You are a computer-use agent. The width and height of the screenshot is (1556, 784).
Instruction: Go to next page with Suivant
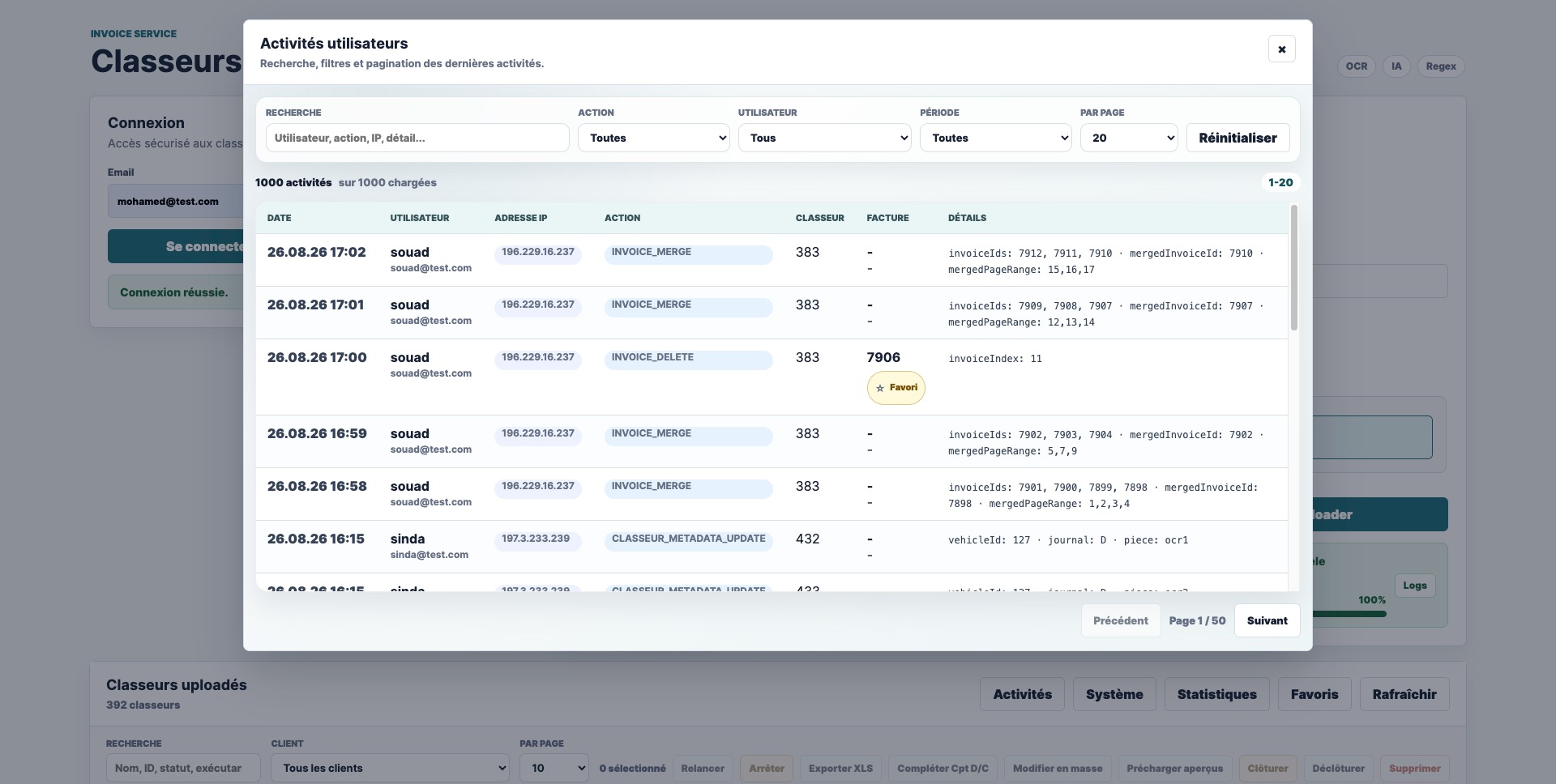coord(1267,620)
